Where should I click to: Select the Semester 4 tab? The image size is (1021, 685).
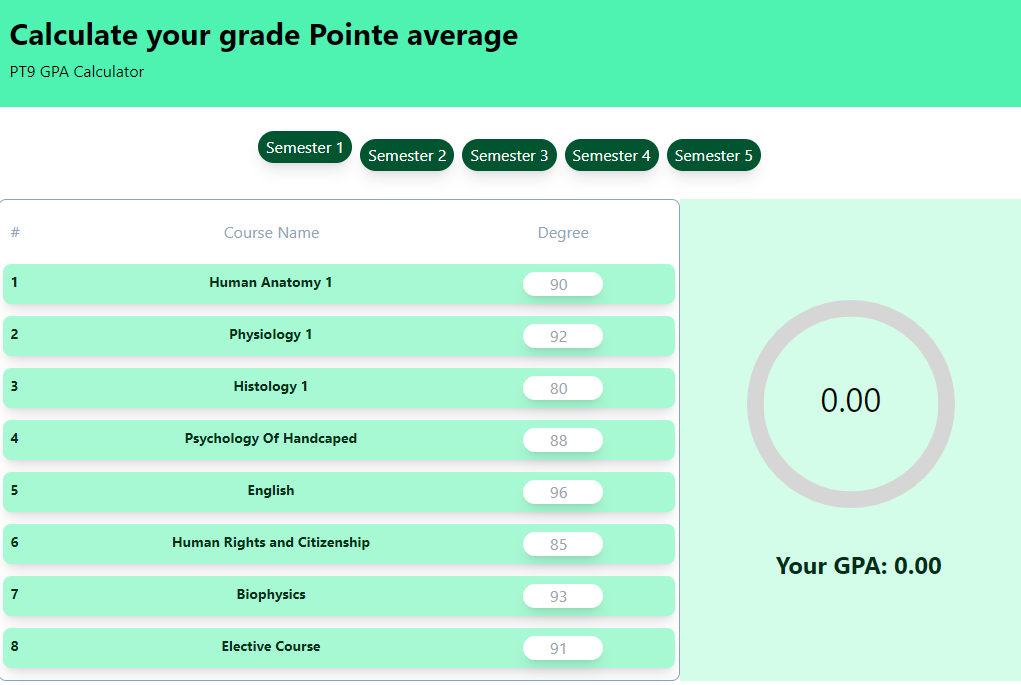611,155
